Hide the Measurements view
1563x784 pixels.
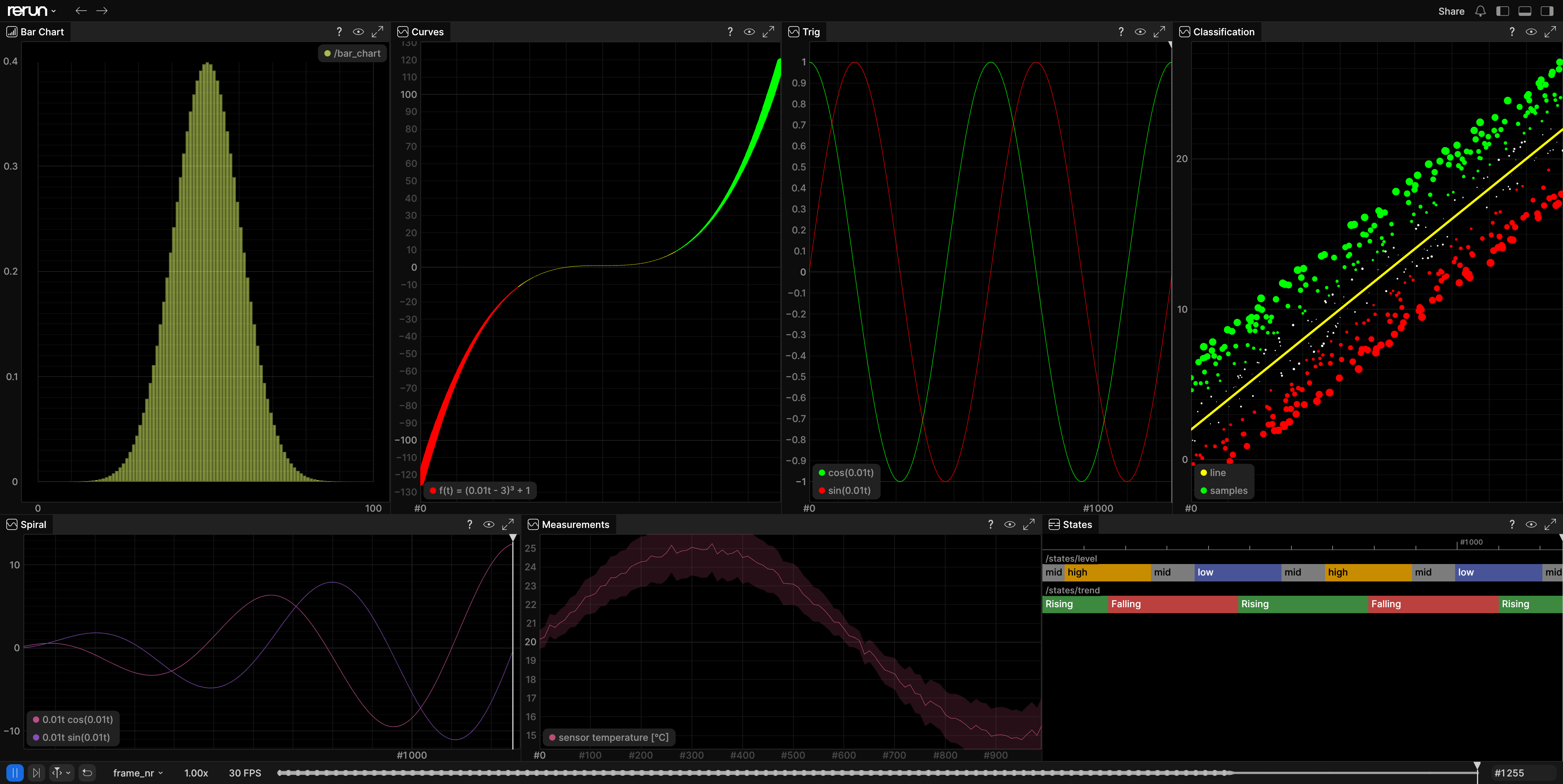coord(1009,524)
